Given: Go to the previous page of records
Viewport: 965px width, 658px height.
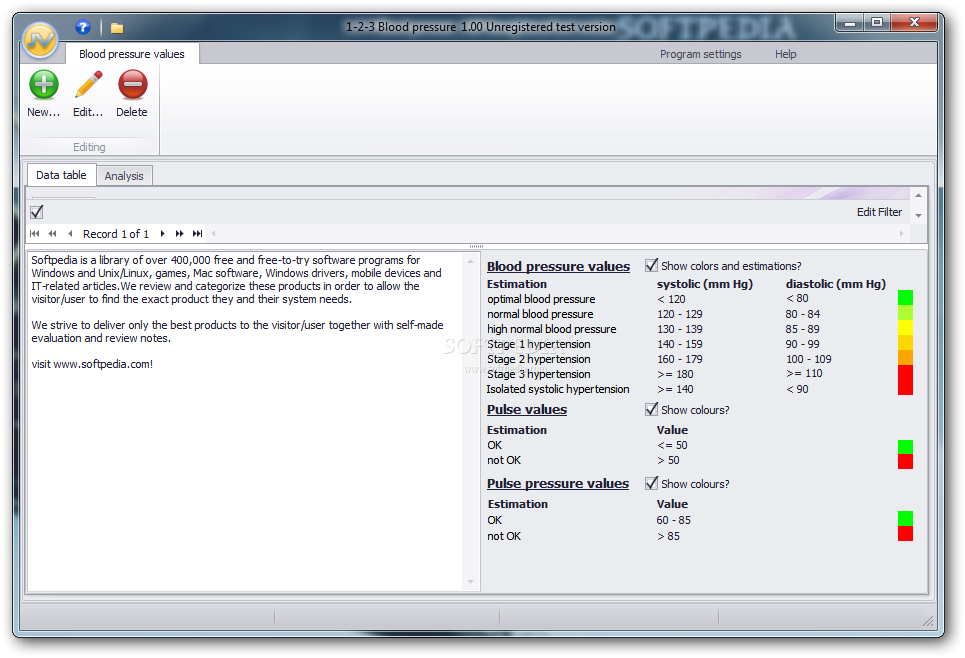Looking at the screenshot, I should (x=52, y=233).
